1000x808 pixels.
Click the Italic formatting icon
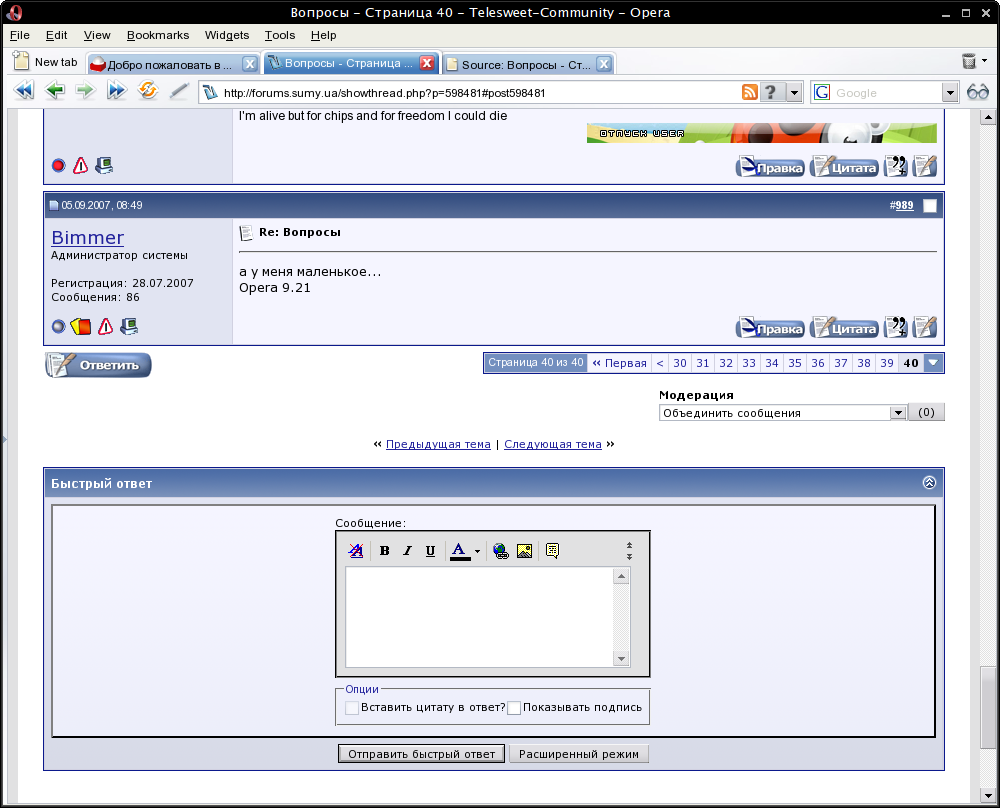tap(407, 551)
